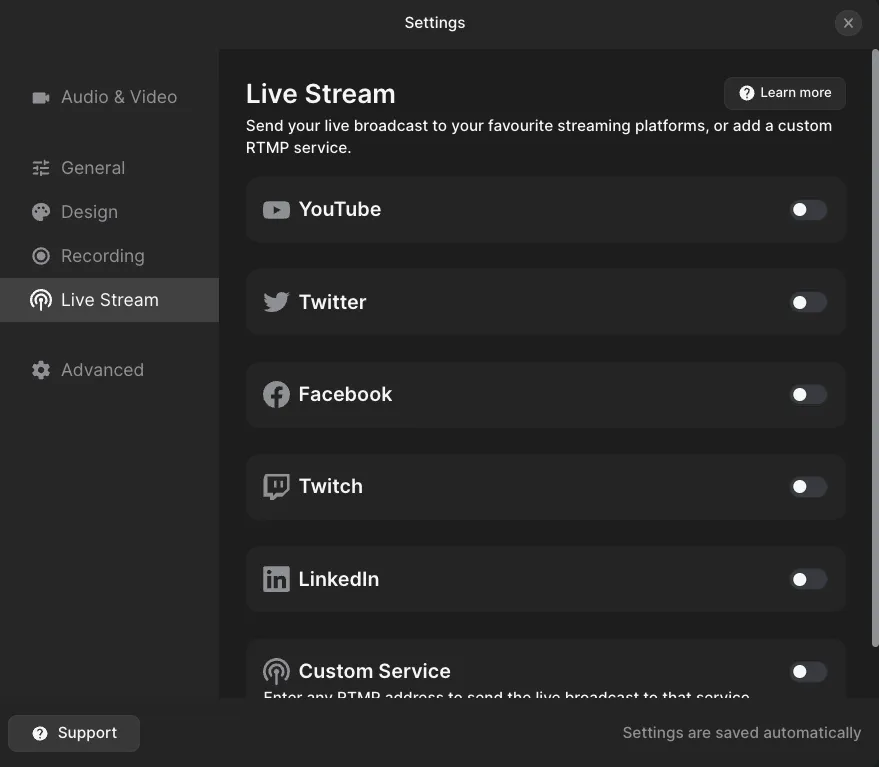The image size is (879, 767).
Task: Click the LinkedIn logo icon
Action: tap(276, 579)
